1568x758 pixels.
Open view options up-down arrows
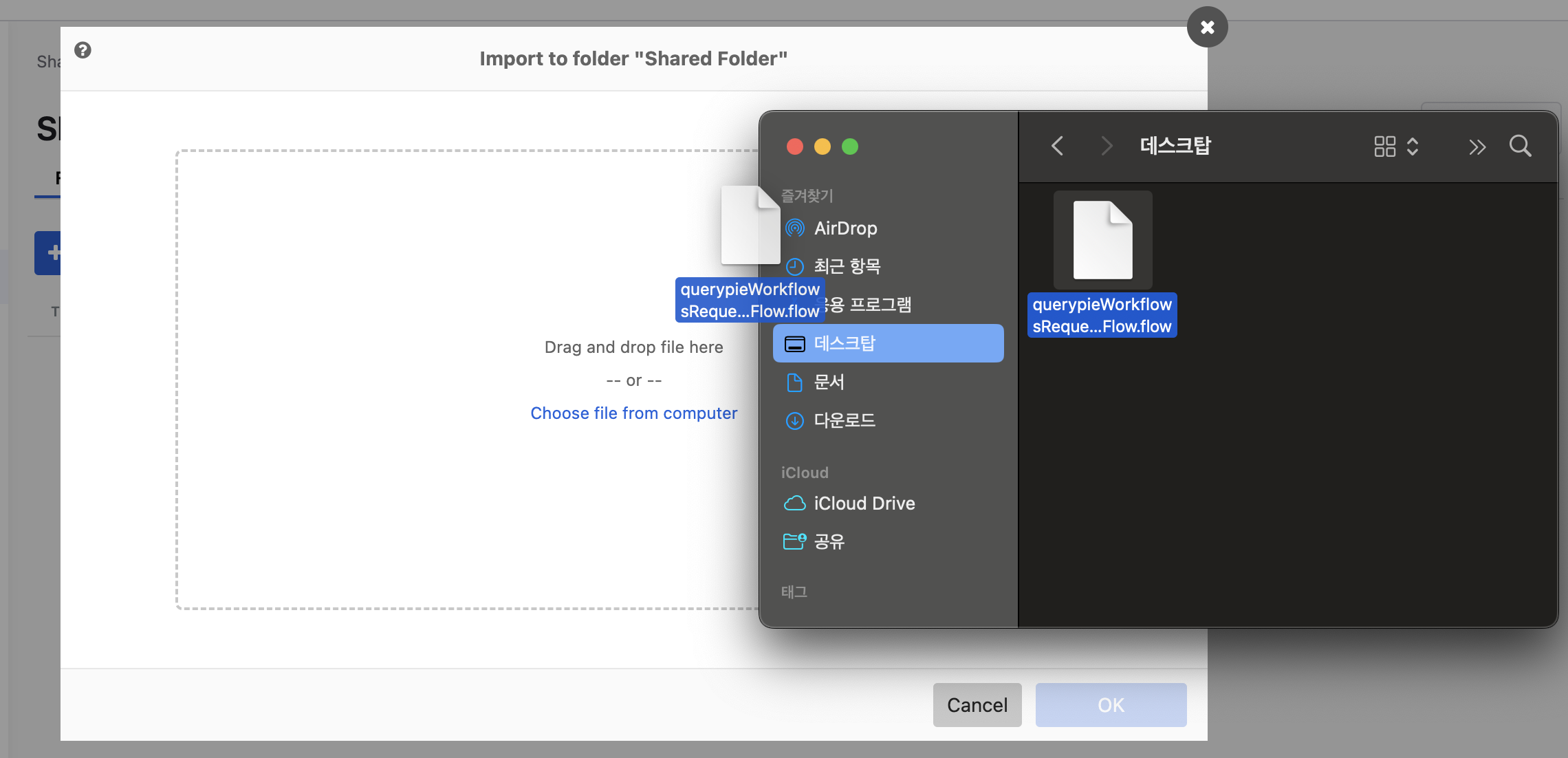(1413, 147)
